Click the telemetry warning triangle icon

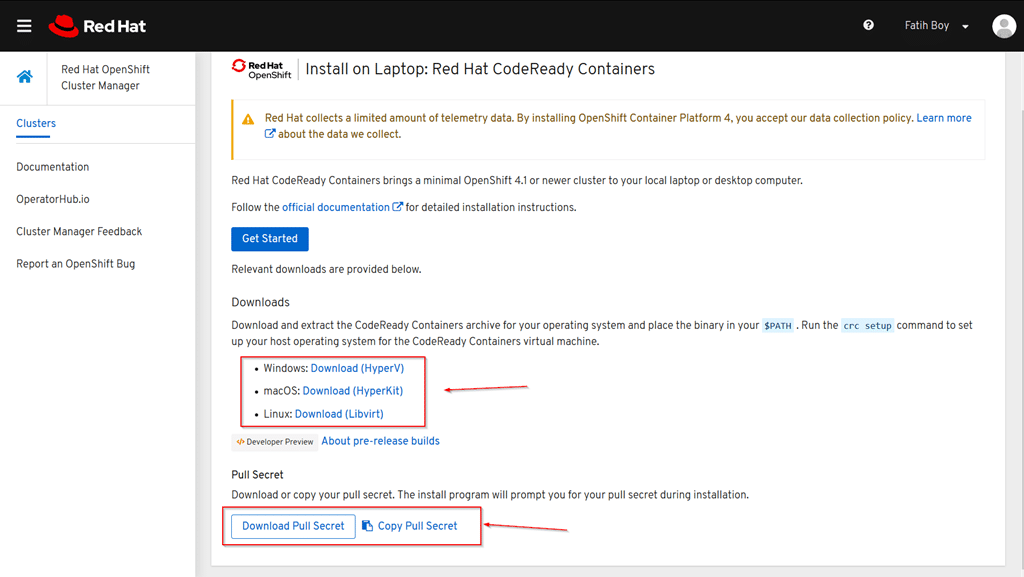click(x=248, y=119)
